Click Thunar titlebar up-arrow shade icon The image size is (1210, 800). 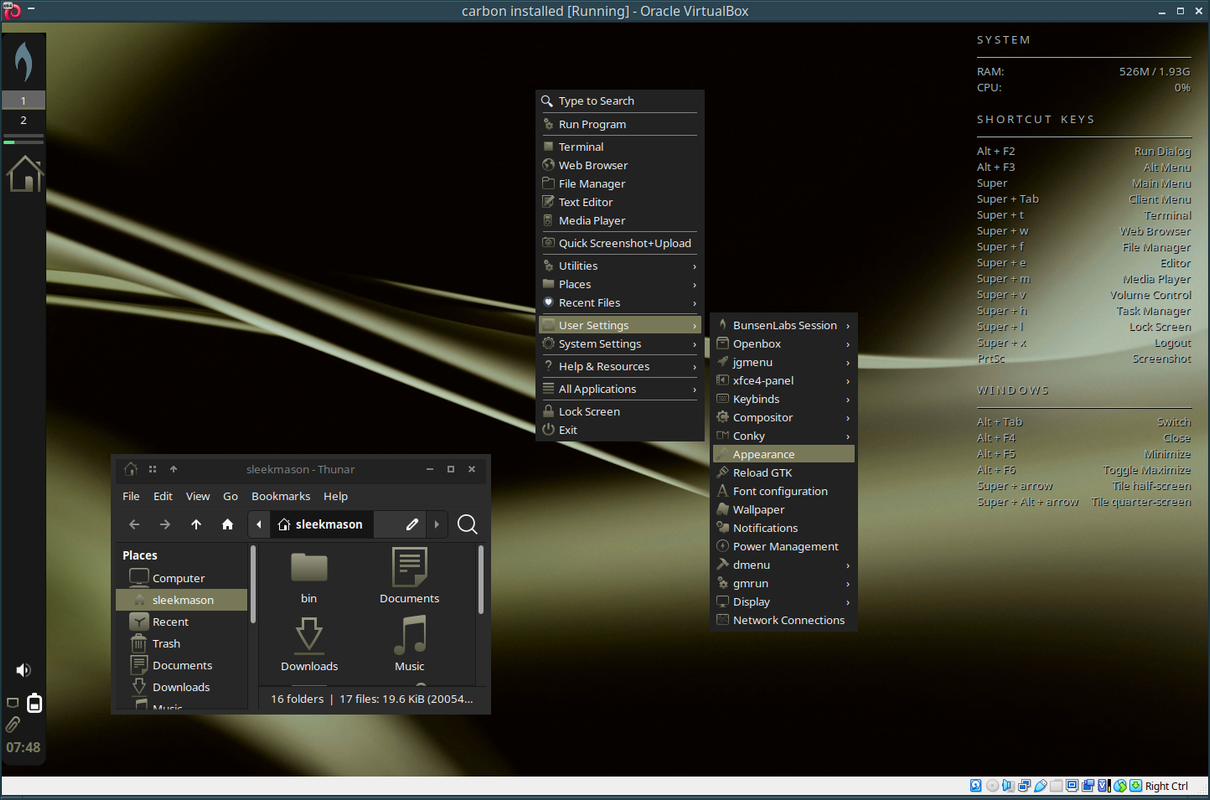(x=173, y=469)
